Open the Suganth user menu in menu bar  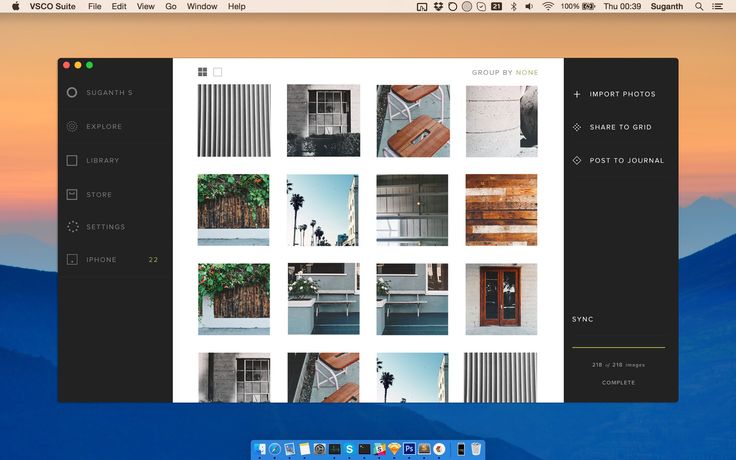pos(666,6)
